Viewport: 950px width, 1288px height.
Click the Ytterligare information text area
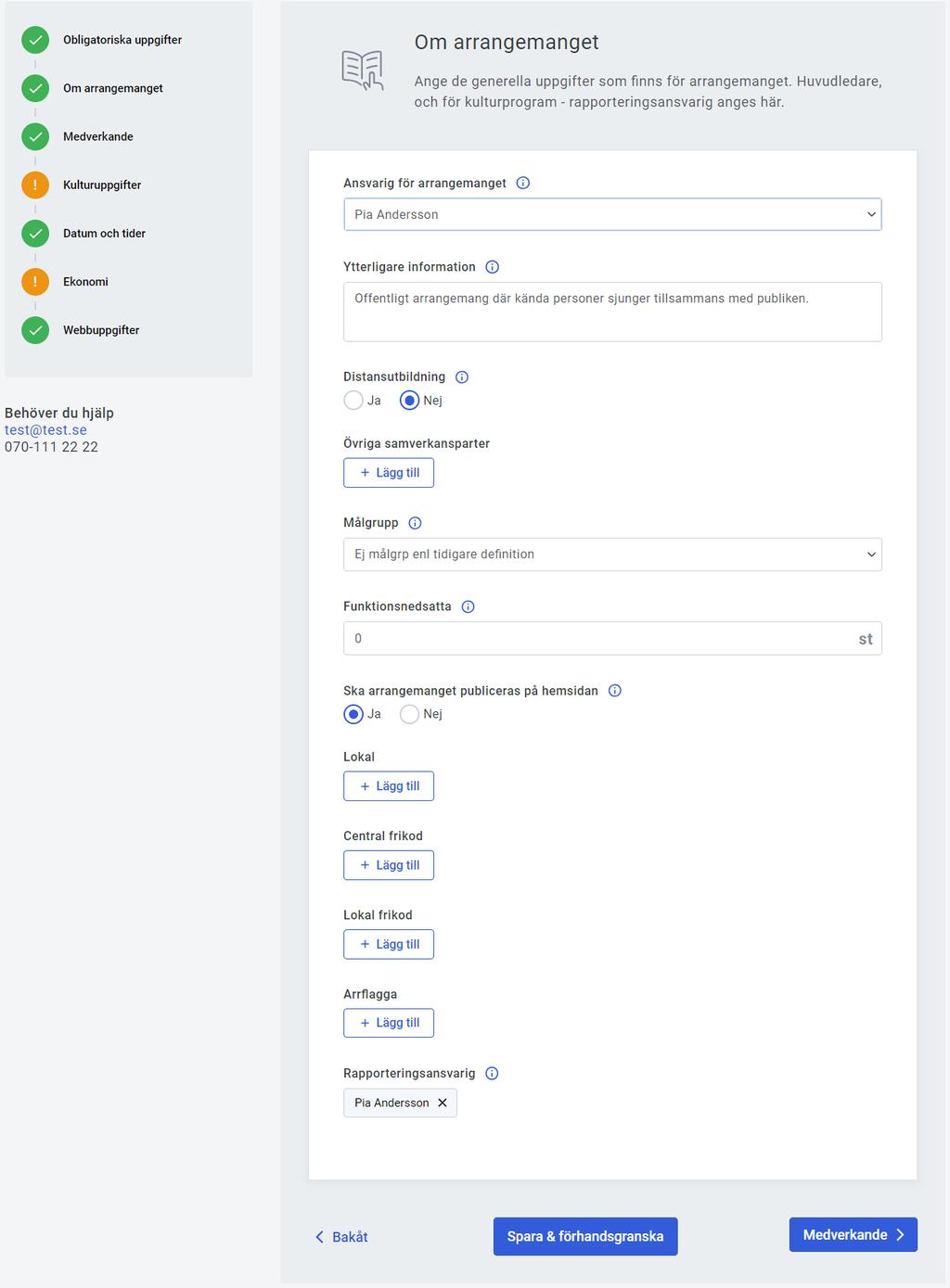[612, 312]
